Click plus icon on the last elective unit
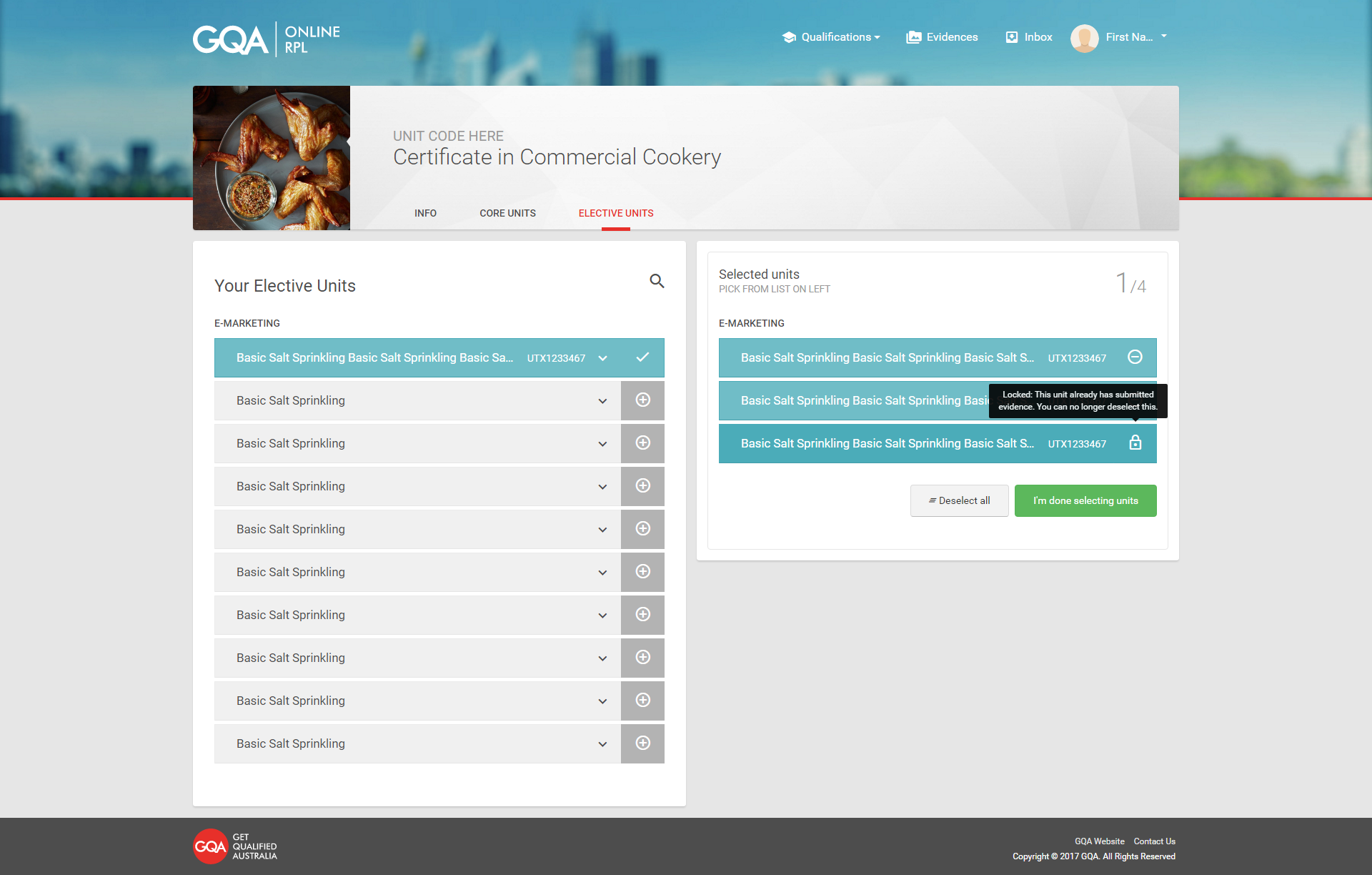This screenshot has width=1372, height=875. click(642, 743)
